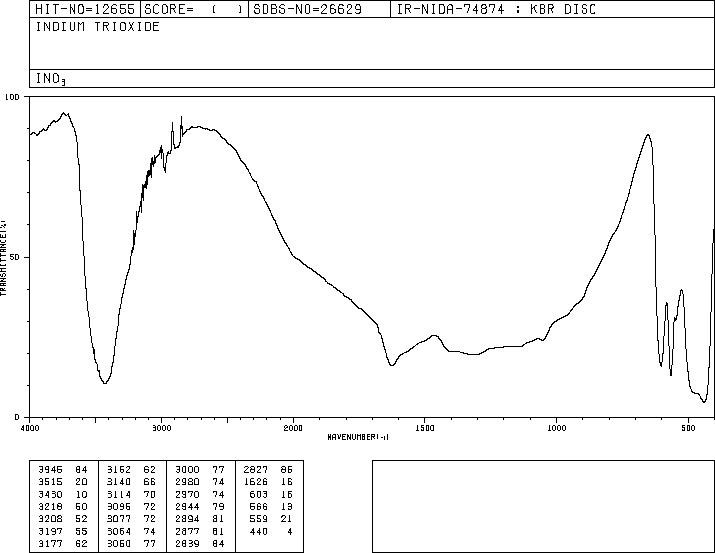Click transmittance value 66 beside 3140
Viewport: 715px width, 553px height.
point(150,482)
